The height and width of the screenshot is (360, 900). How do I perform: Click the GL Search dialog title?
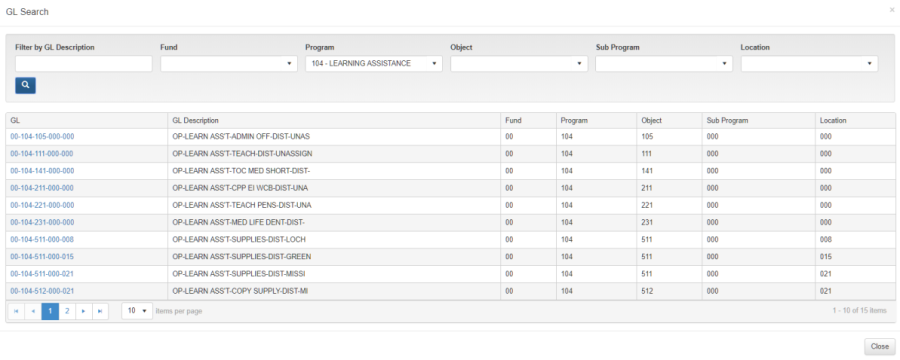pos(27,11)
